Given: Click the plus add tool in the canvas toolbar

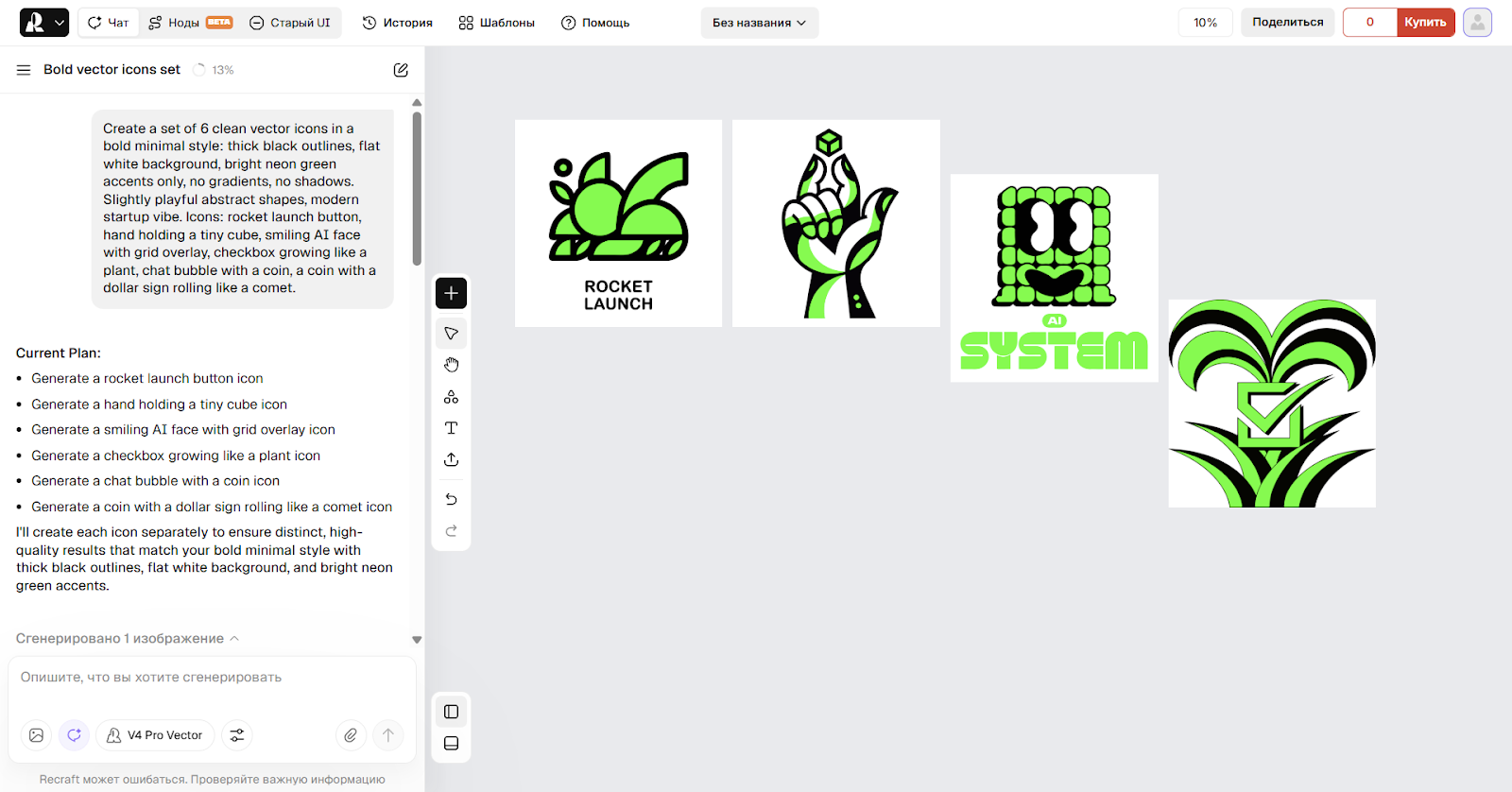Looking at the screenshot, I should point(451,293).
